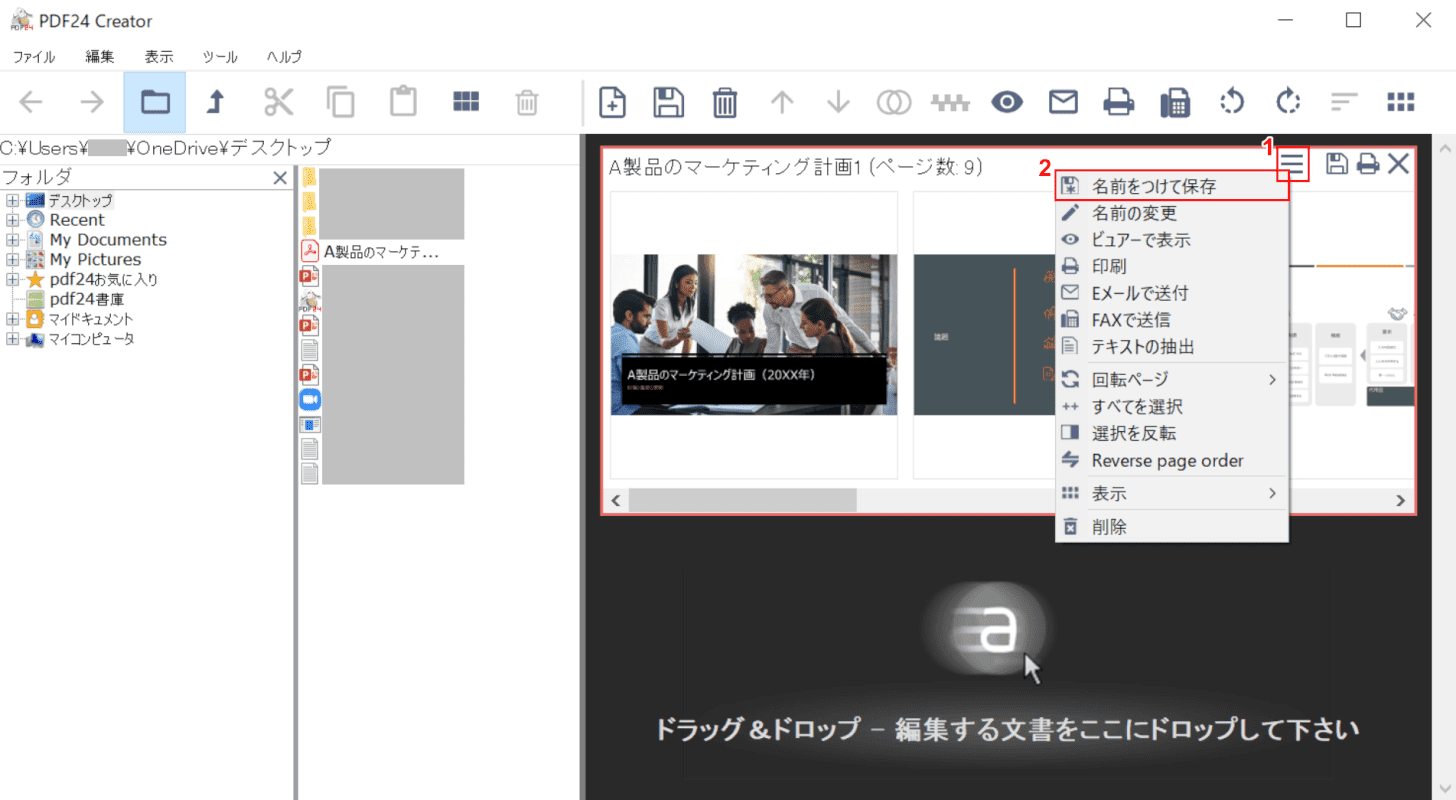This screenshot has height=800, width=1456.
Task: Expand the マイコンピュータ tree node
Action: (13, 339)
